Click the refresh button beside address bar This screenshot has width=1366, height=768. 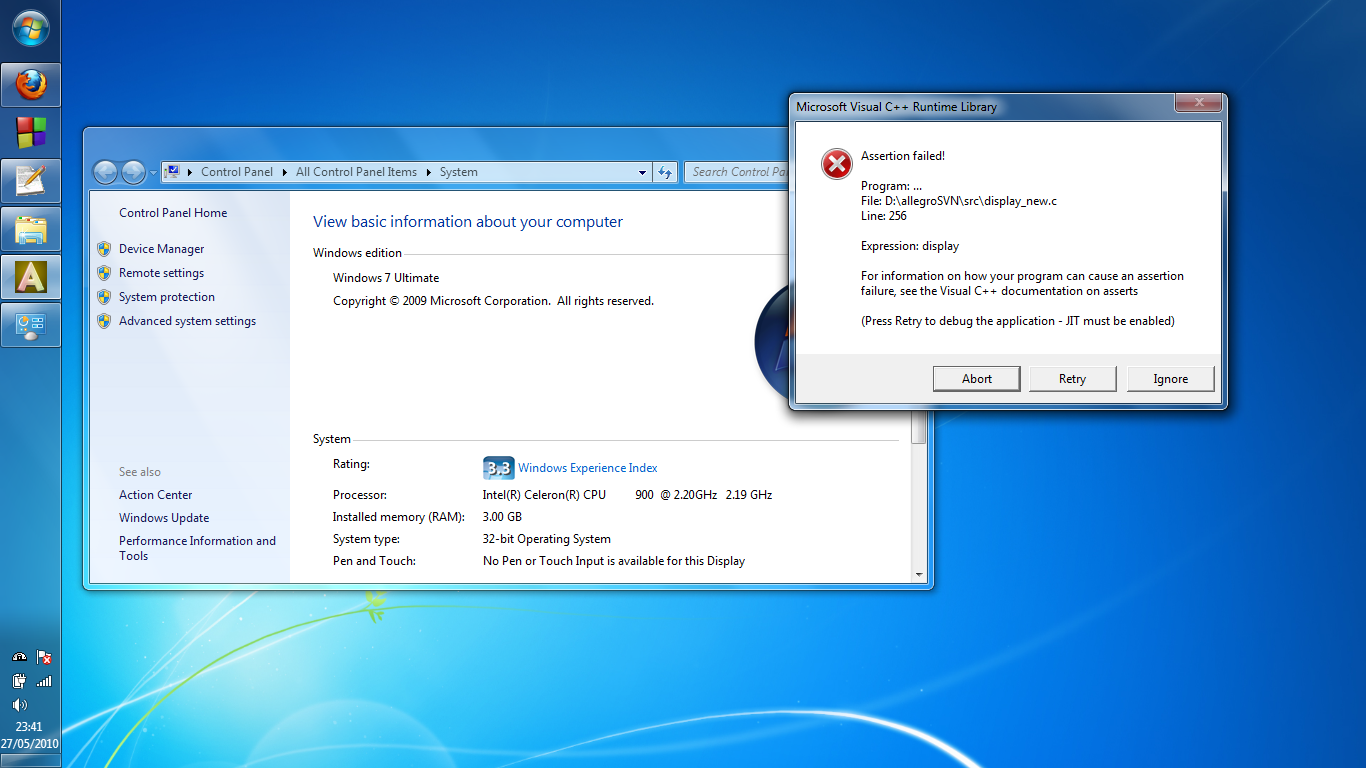click(665, 172)
